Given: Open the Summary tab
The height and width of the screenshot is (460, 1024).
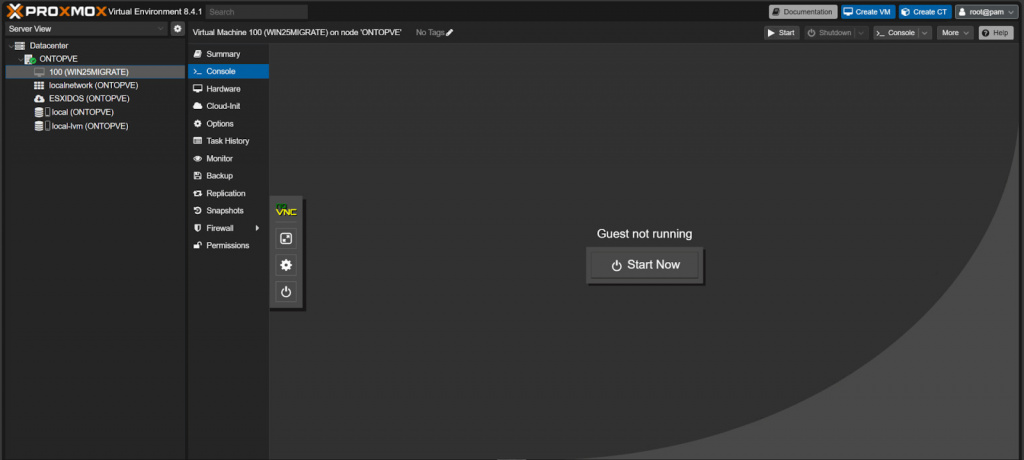Looking at the screenshot, I should pos(229,54).
